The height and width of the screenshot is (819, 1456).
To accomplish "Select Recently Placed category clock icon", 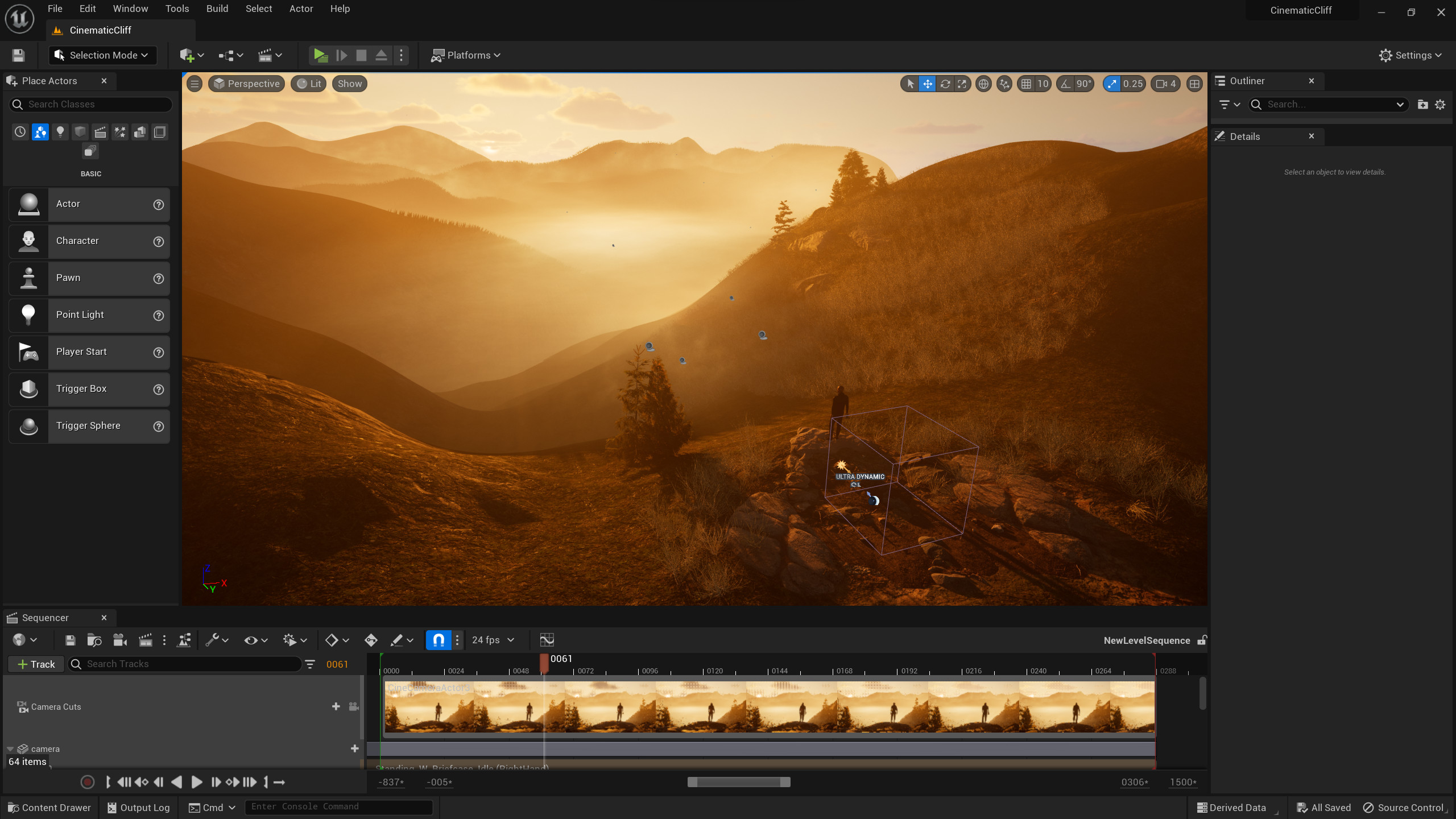I will pyautogui.click(x=20, y=132).
